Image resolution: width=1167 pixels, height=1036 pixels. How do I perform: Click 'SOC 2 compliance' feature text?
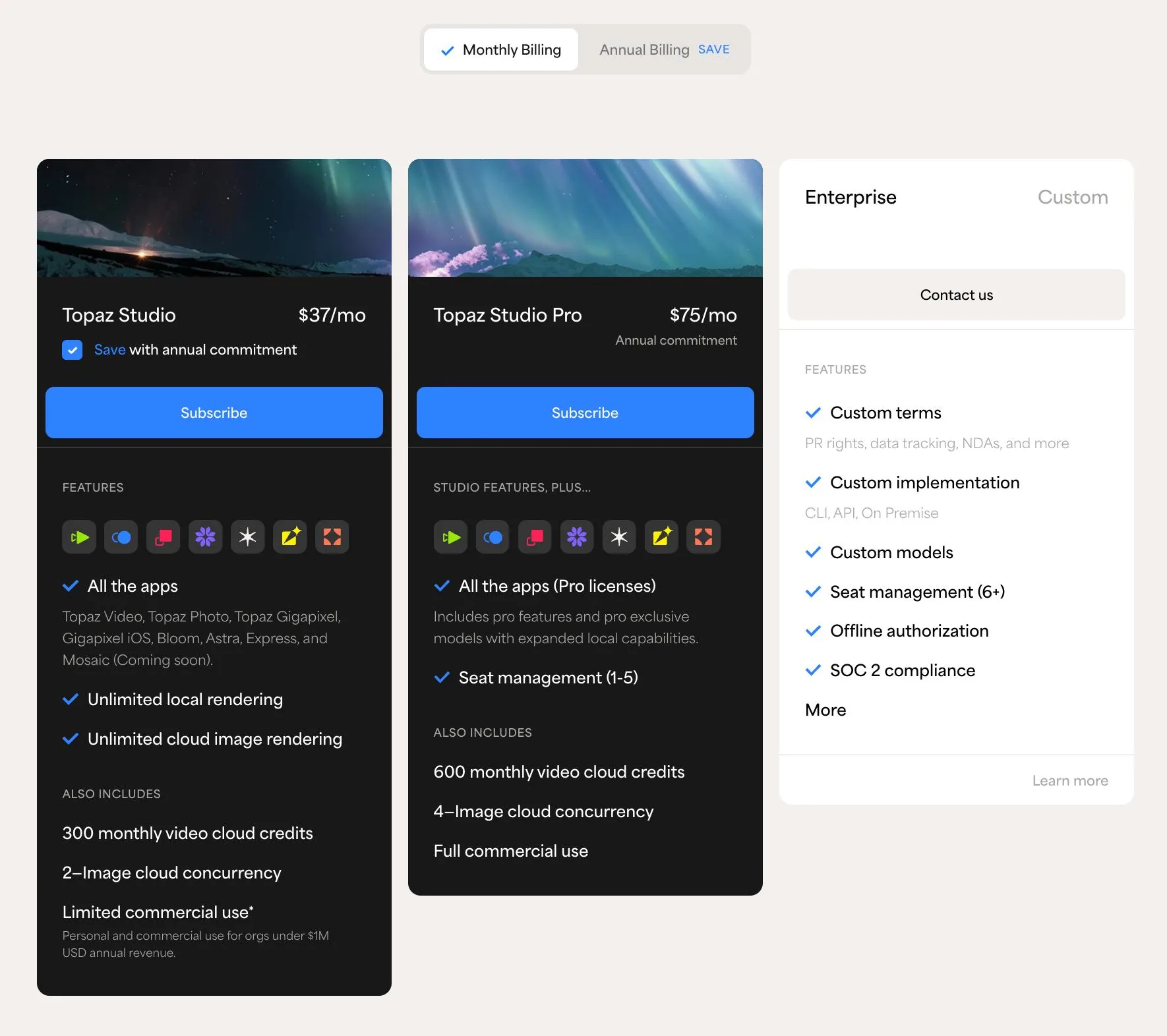coord(903,670)
